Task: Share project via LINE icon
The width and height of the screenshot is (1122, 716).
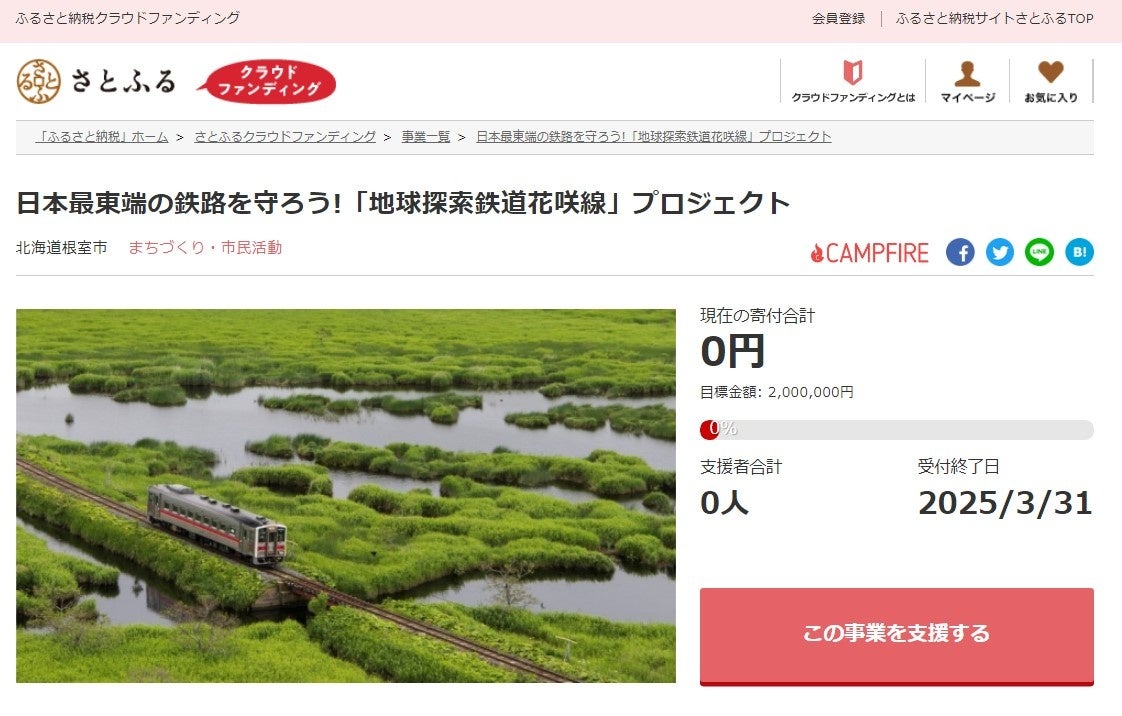Action: (x=1039, y=252)
